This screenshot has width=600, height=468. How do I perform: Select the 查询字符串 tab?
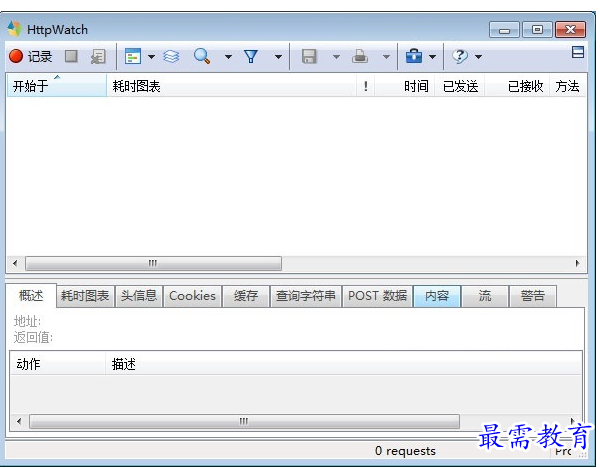(306, 296)
